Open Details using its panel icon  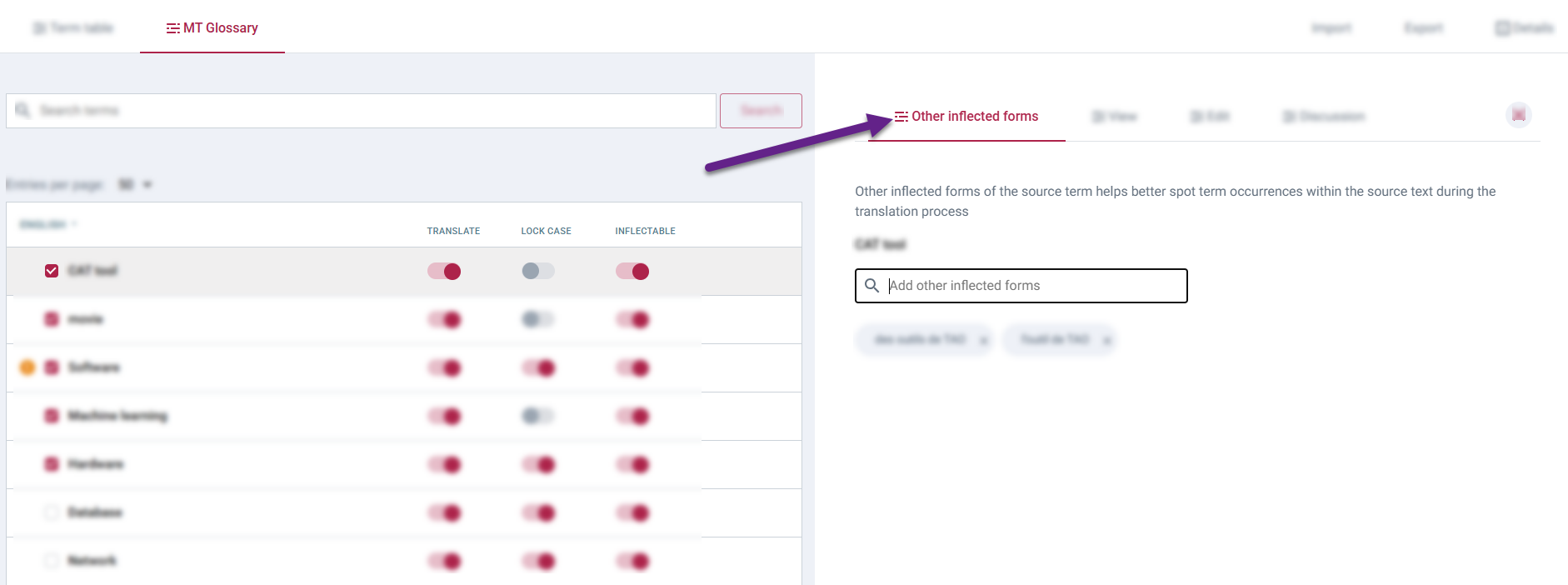tap(1501, 27)
